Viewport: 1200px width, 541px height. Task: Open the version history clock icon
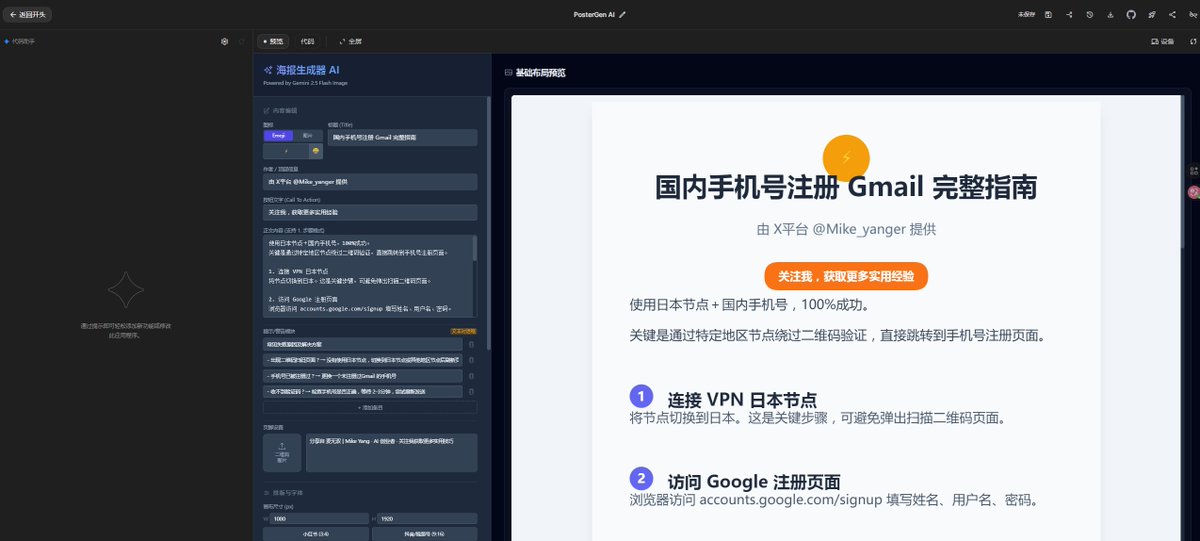1090,15
